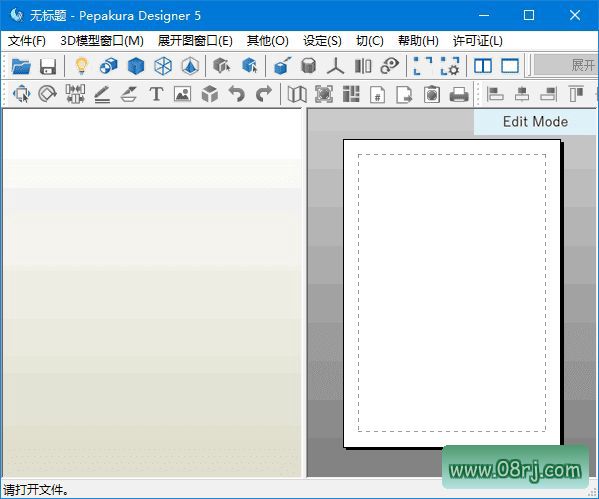Viewport: 599px width, 499px height.
Task: Align parts left icon
Action: click(x=495, y=94)
